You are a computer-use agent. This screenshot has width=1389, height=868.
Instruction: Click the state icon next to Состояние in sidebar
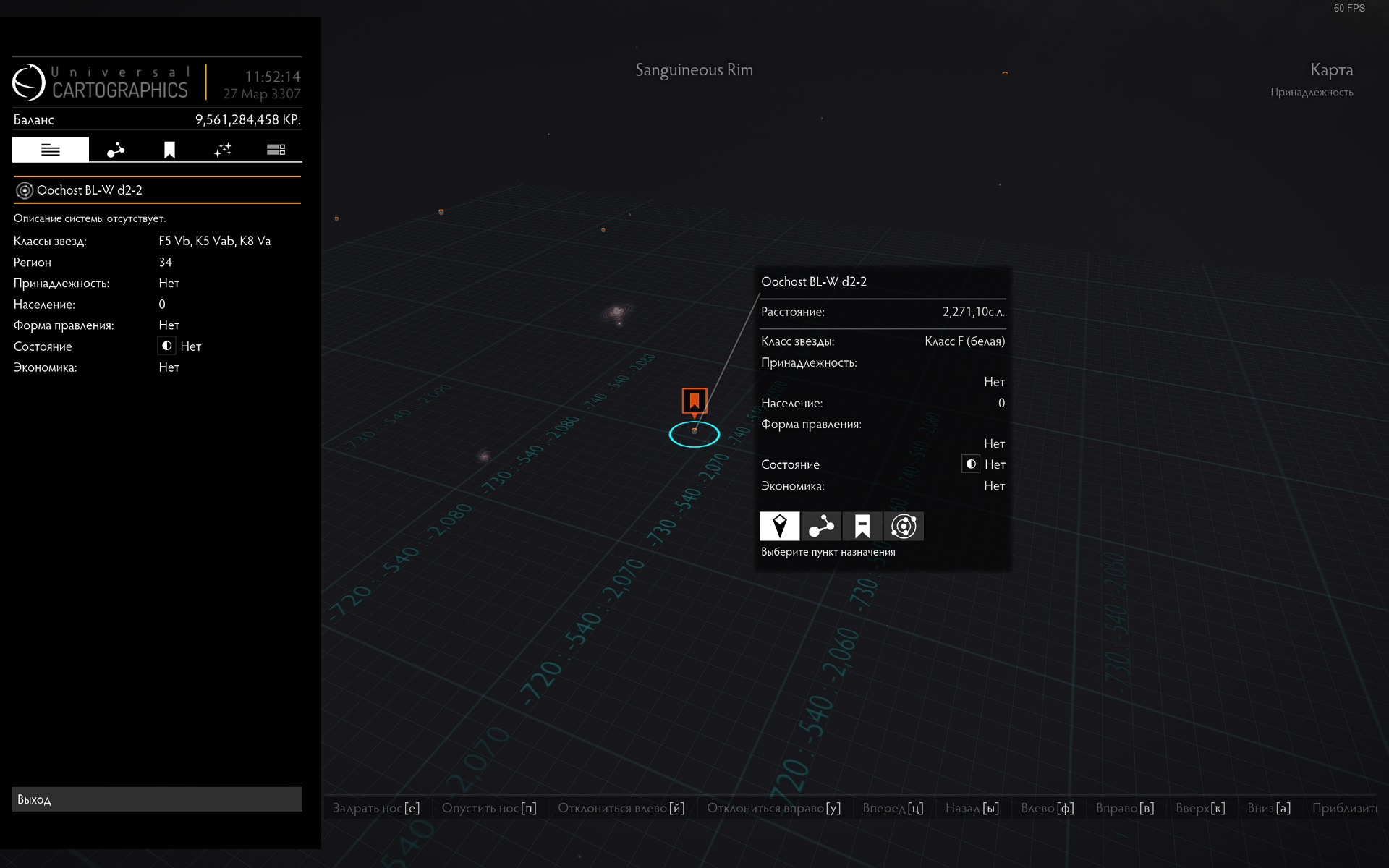(x=167, y=346)
